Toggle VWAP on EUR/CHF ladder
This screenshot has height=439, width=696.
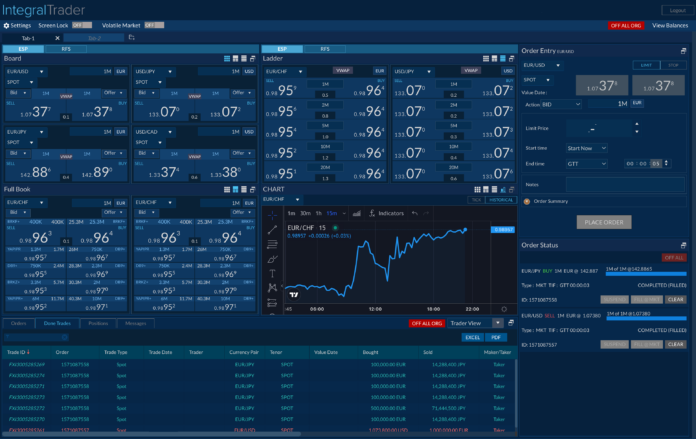(x=343, y=71)
